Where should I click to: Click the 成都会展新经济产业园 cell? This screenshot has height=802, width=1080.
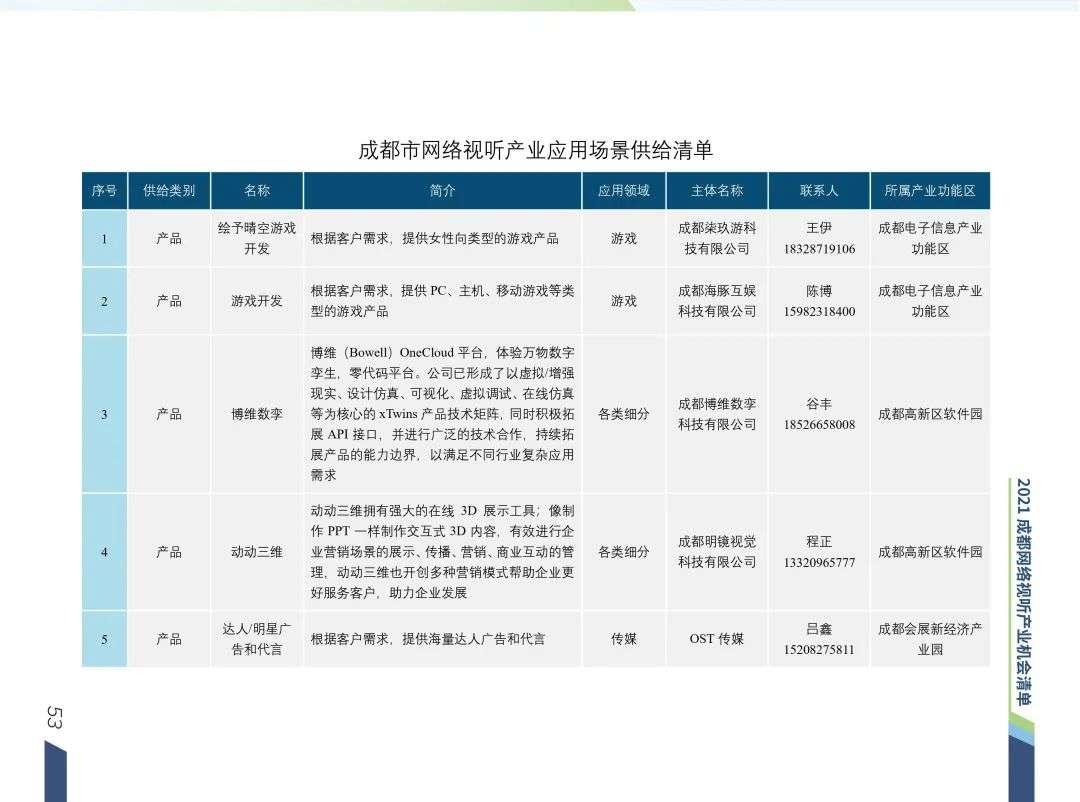pyautogui.click(x=930, y=639)
